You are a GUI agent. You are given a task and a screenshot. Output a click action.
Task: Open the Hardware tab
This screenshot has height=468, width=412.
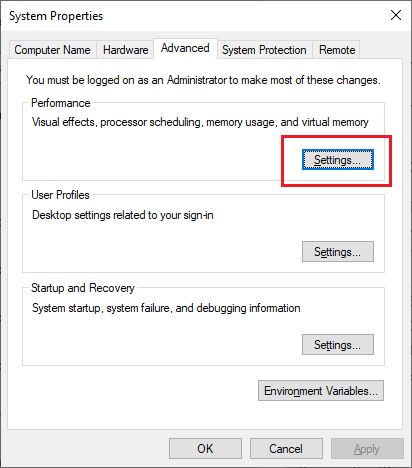(x=125, y=50)
